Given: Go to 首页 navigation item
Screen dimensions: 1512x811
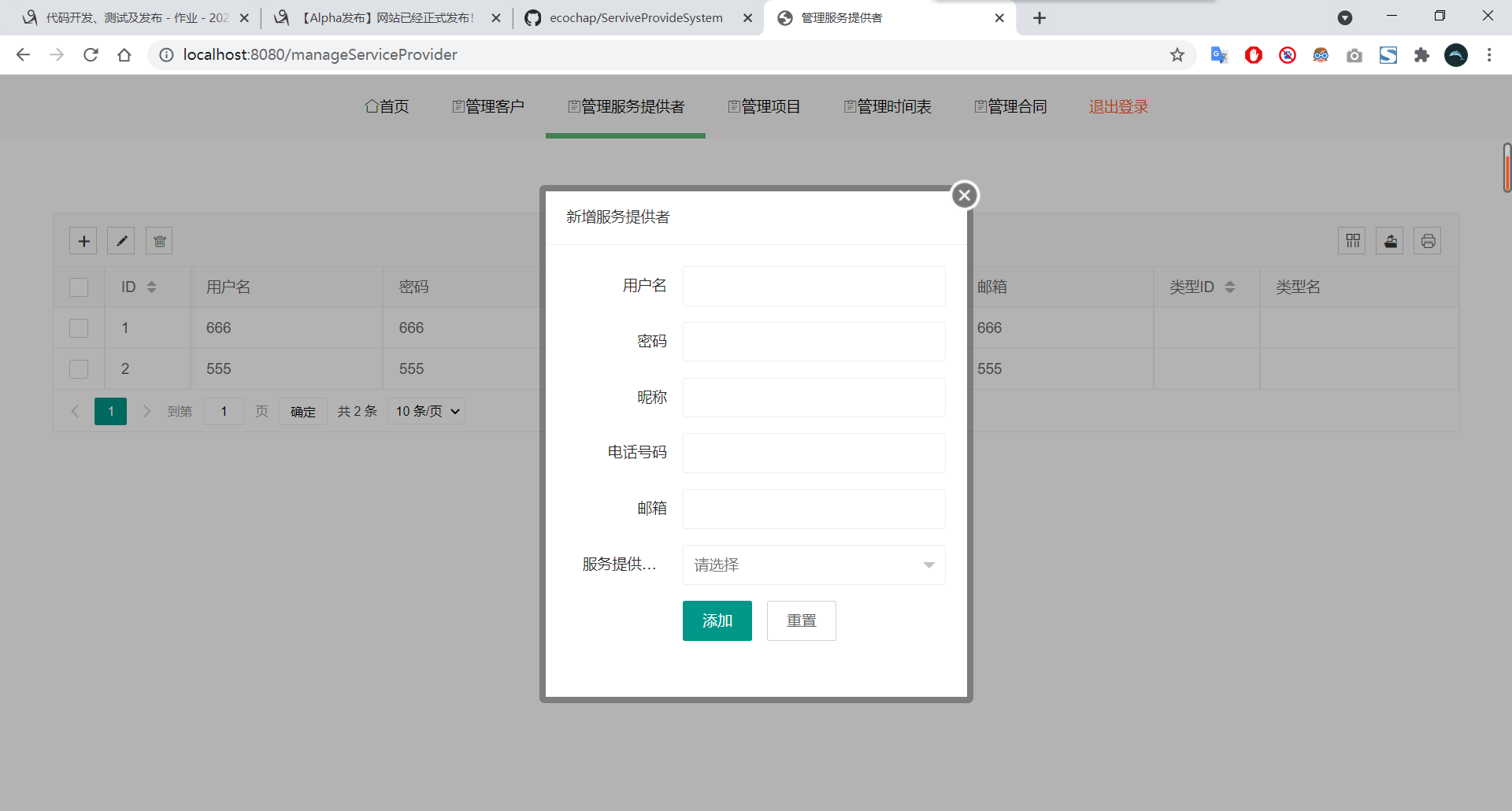Looking at the screenshot, I should pos(387,106).
